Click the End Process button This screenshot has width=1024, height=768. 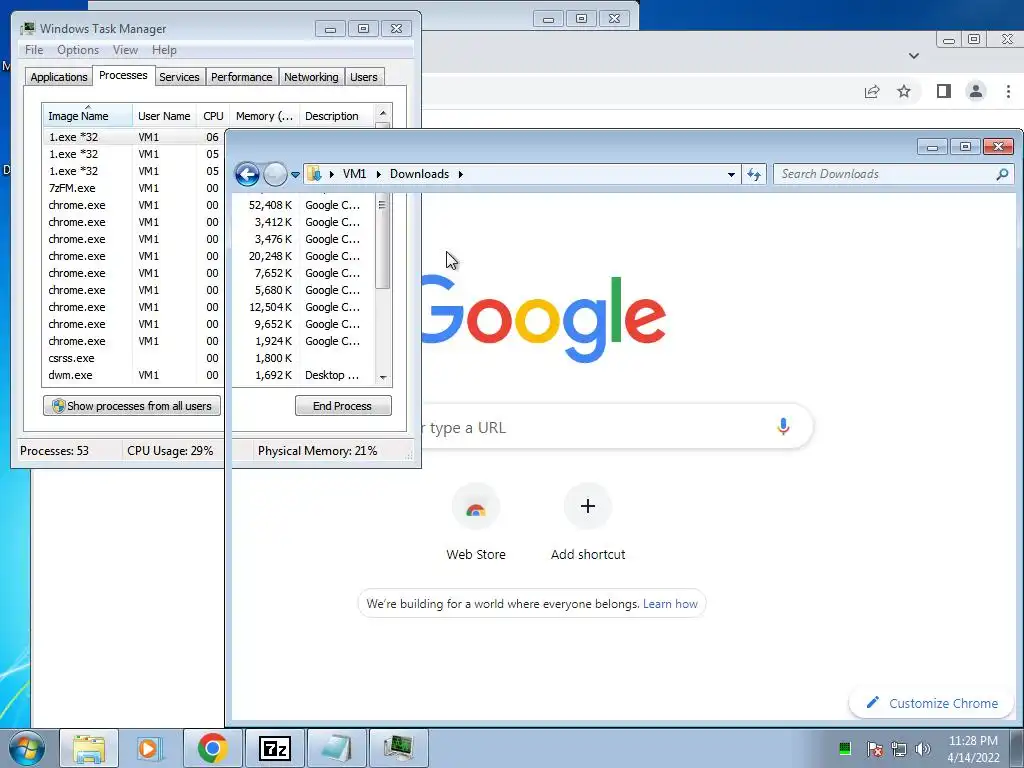pyautogui.click(x=343, y=406)
